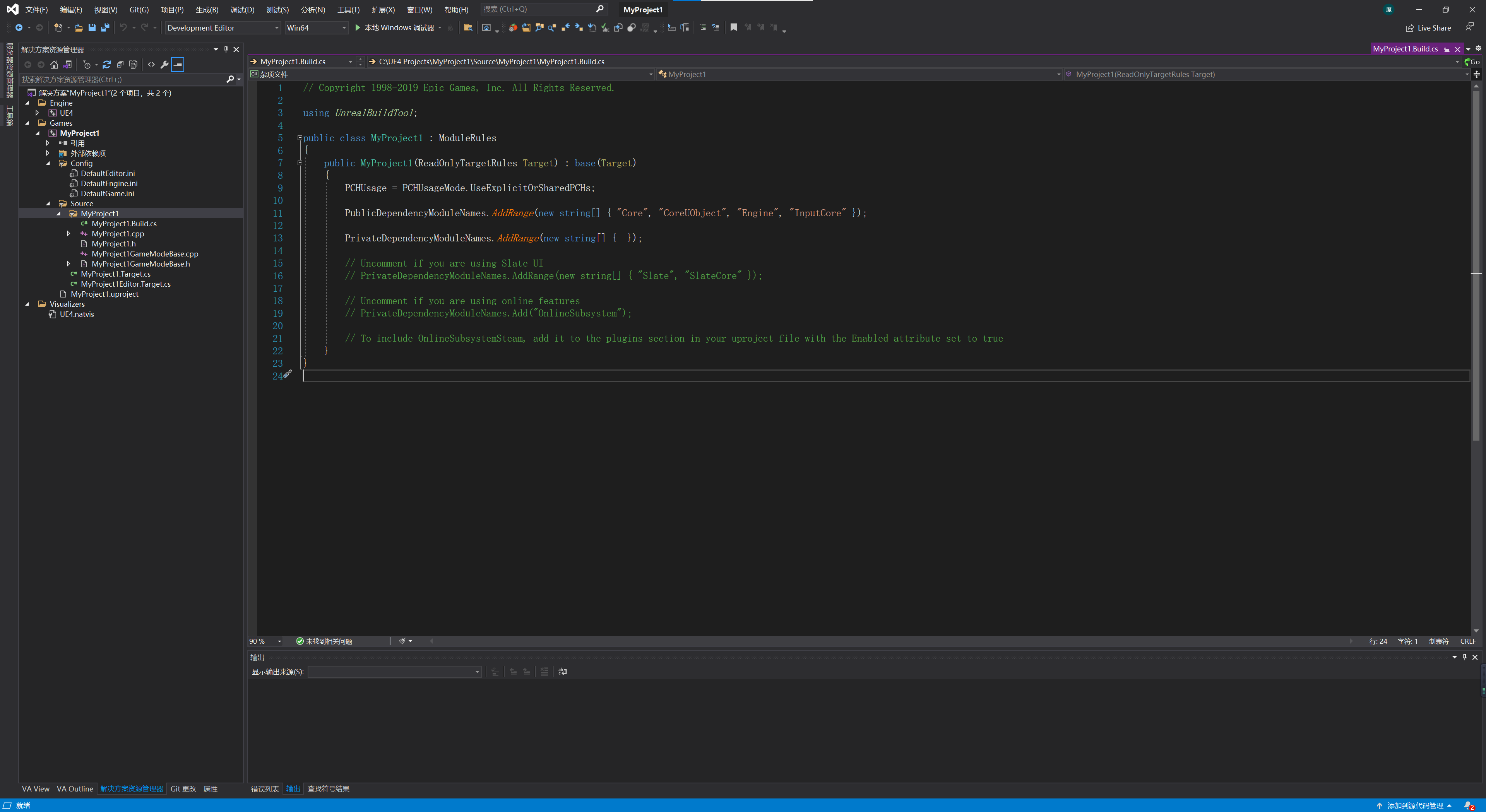Toggle pin on the MyProject1.Build.cs tab
The image size is (1486, 812).
pyautogui.click(x=1447, y=50)
